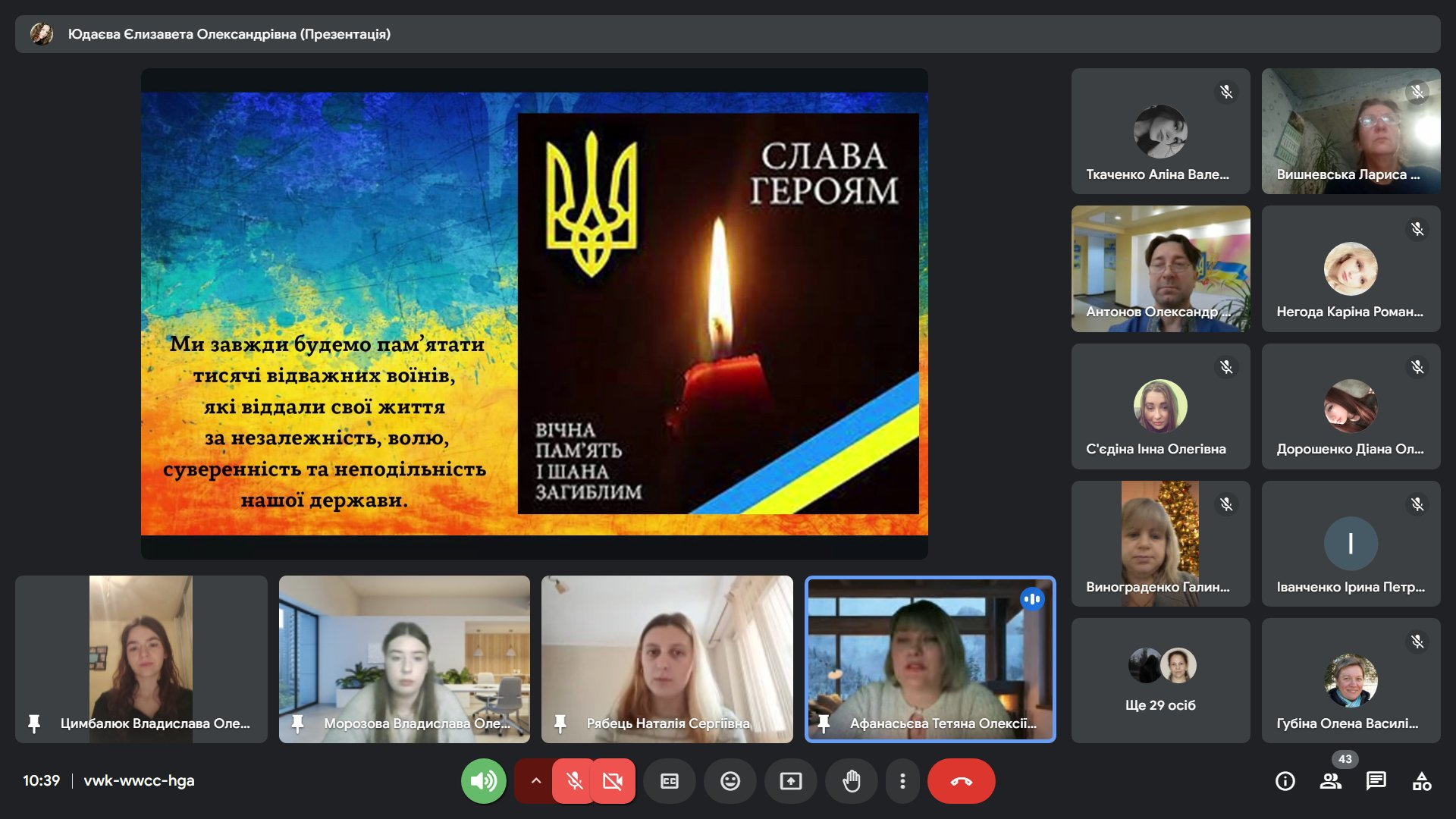Select Ткаченко Аліна avatar photo
The height and width of the screenshot is (819, 1456).
pos(1160,131)
